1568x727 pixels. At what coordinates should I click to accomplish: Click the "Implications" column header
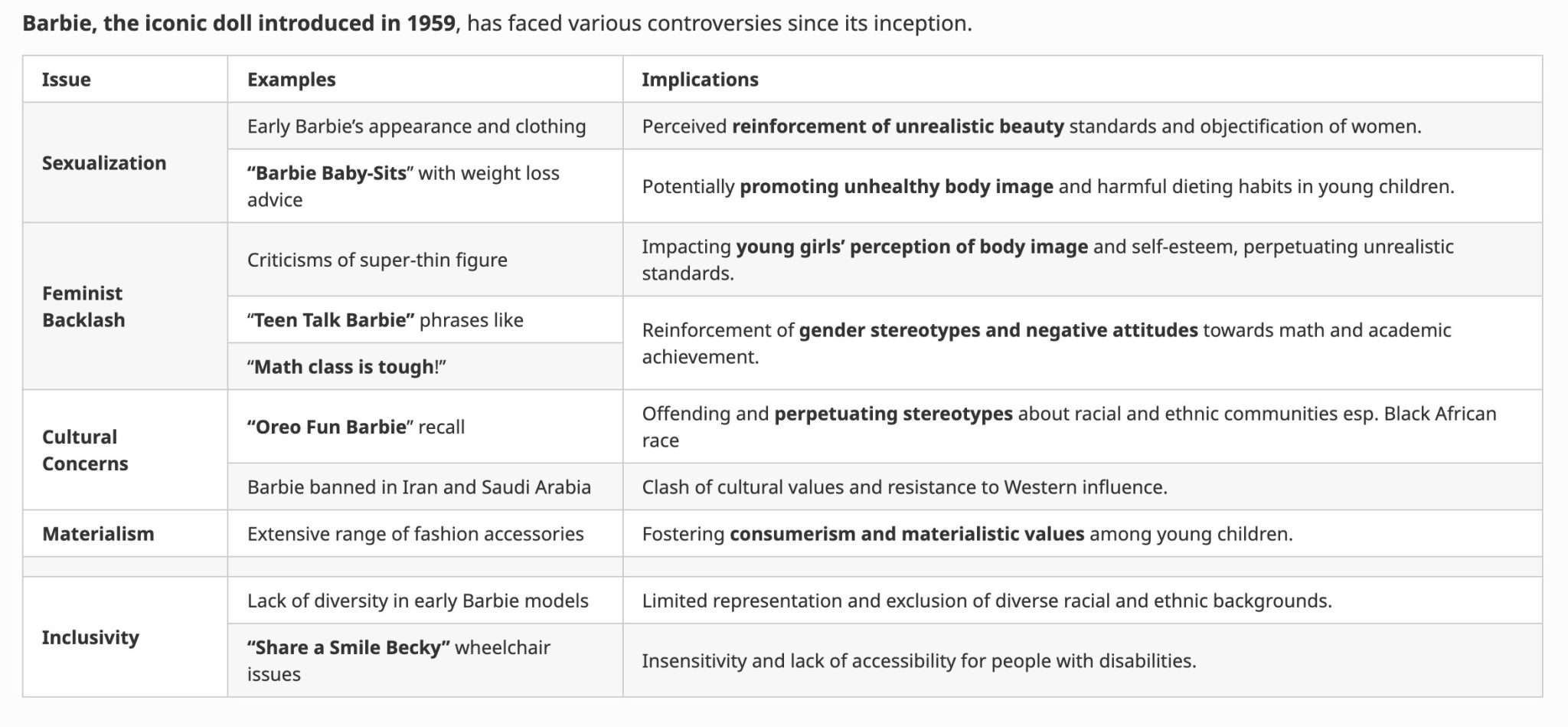point(700,80)
